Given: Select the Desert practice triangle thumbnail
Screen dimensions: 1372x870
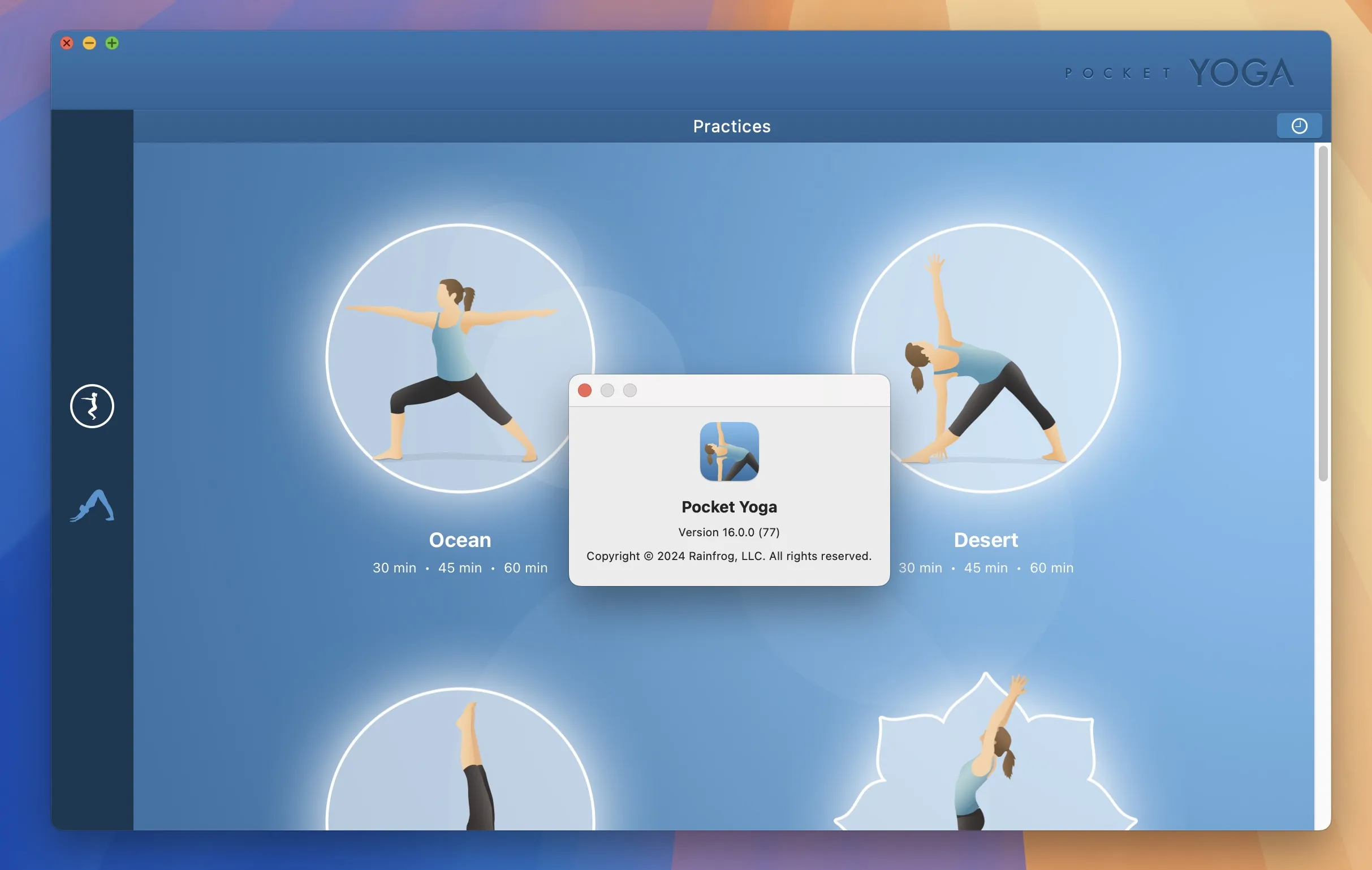Looking at the screenshot, I should (x=986, y=359).
